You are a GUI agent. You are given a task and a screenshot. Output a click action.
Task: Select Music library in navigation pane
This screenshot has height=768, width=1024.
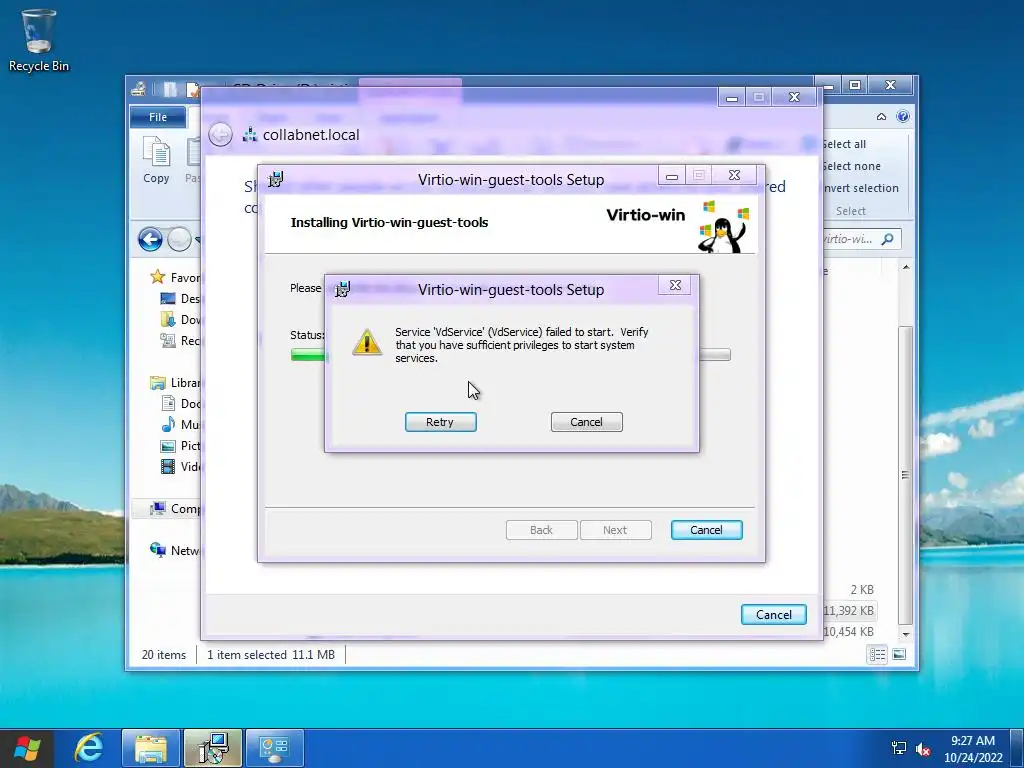coord(180,424)
